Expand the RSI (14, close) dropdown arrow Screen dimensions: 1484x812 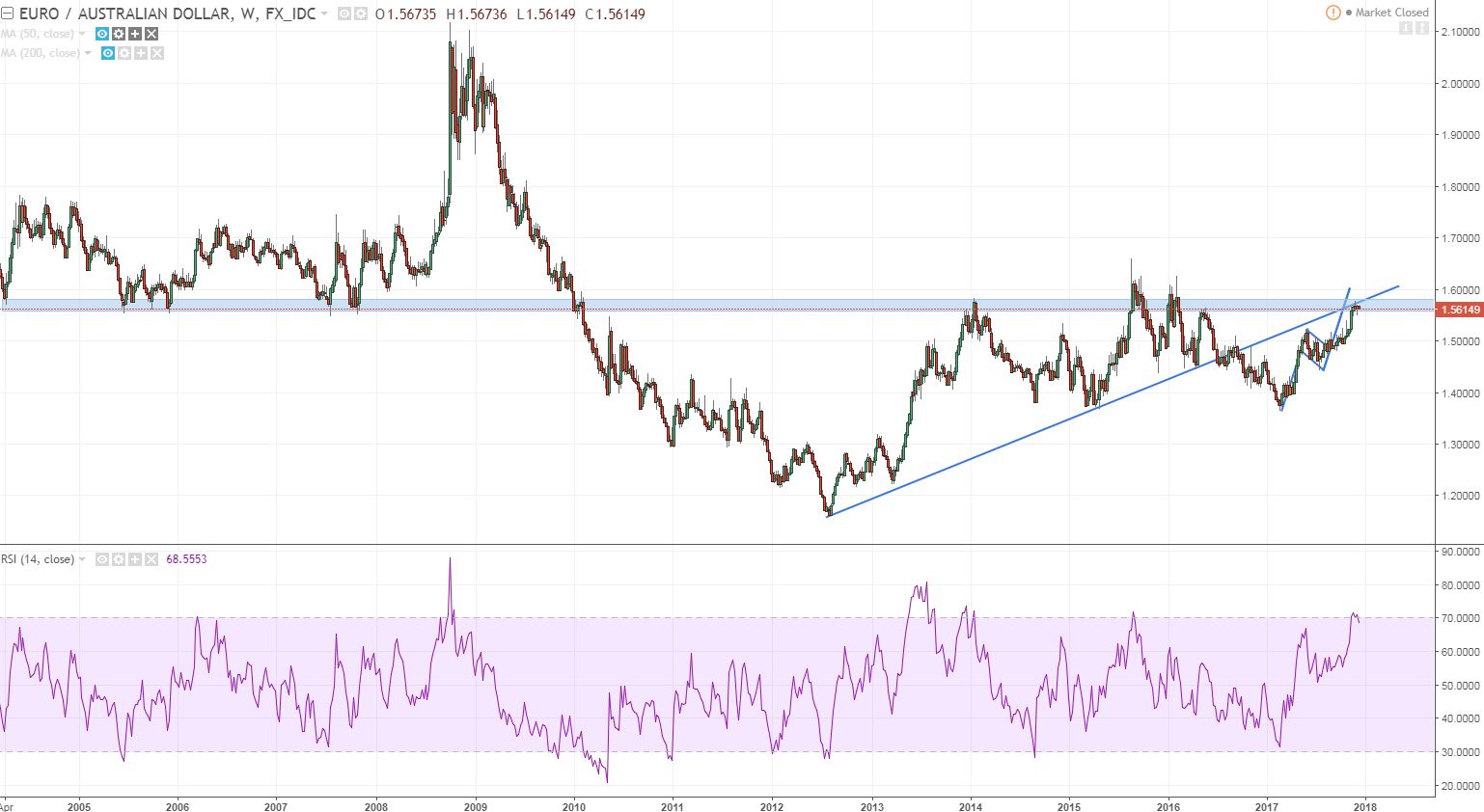pos(82,559)
